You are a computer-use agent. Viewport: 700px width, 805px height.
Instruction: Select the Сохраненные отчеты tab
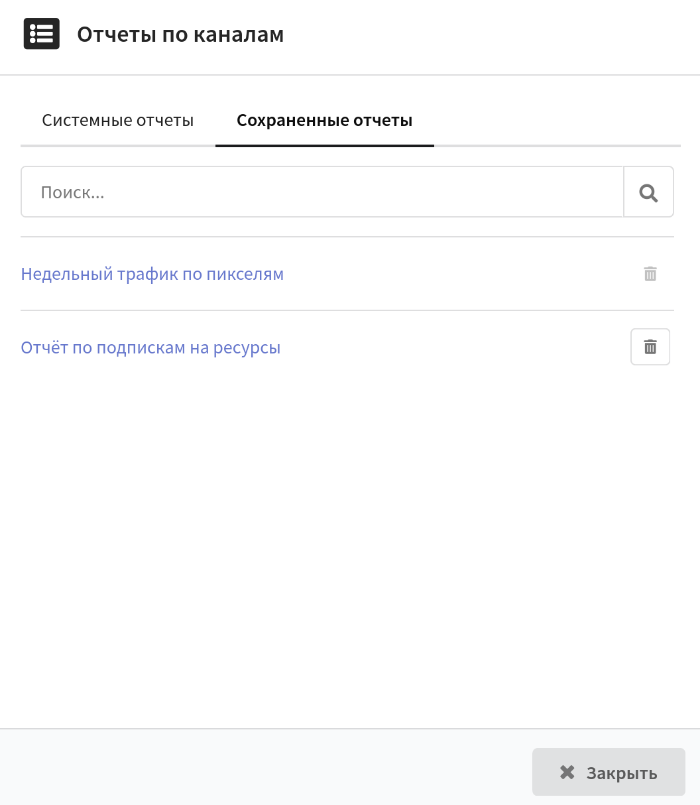[325, 120]
